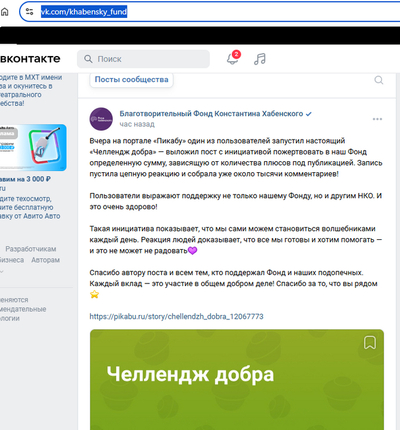Click the text 'Вчера на портале «Пикабу»'
The width and height of the screenshot is (400, 430).
[x=137, y=141]
